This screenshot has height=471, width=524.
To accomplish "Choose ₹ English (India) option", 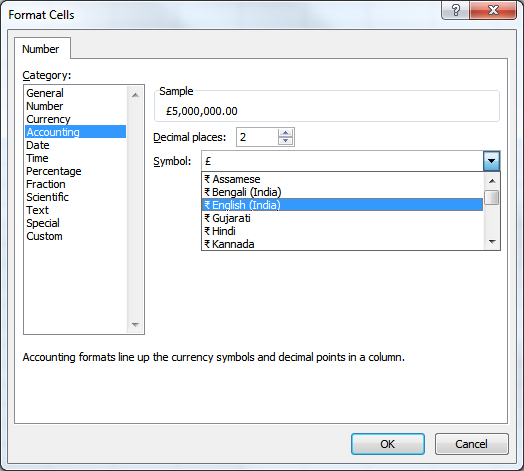I will click(x=343, y=205).
